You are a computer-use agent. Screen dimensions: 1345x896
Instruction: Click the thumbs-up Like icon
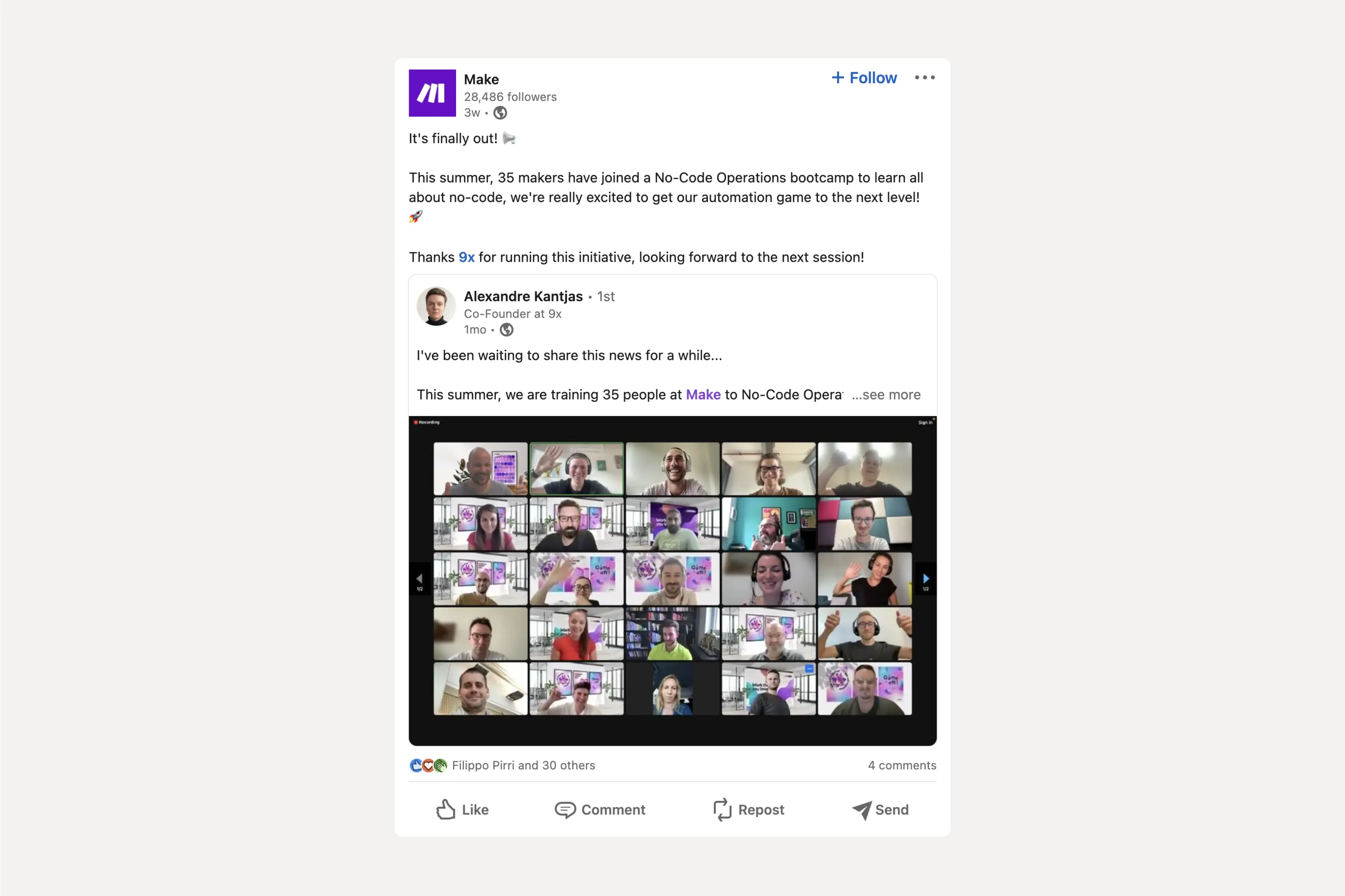(x=446, y=809)
